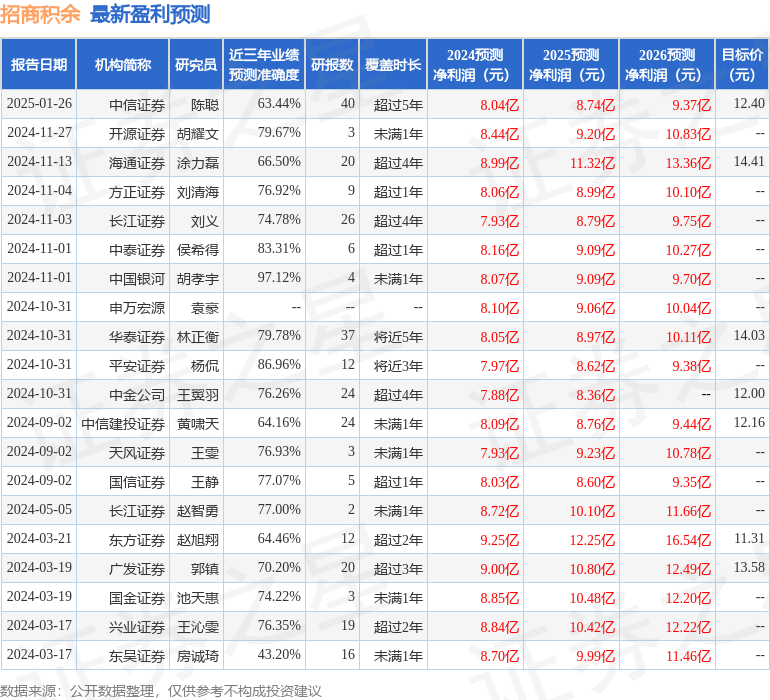Screen dimensions: 770x700
Task: Click the 研究员 column header
Action: (196, 65)
